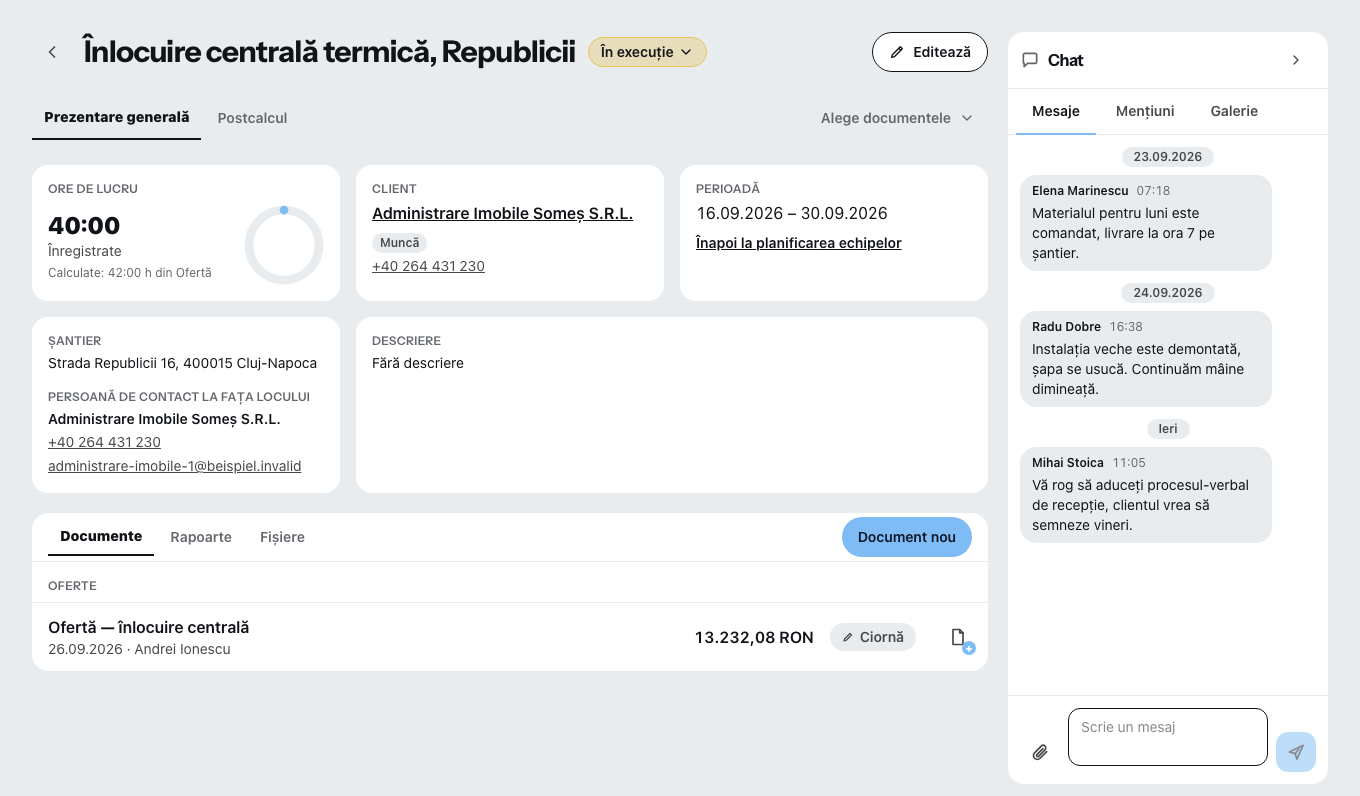This screenshot has height=796, width=1360.
Task: Click the Fără descriere text
Action: (418, 363)
